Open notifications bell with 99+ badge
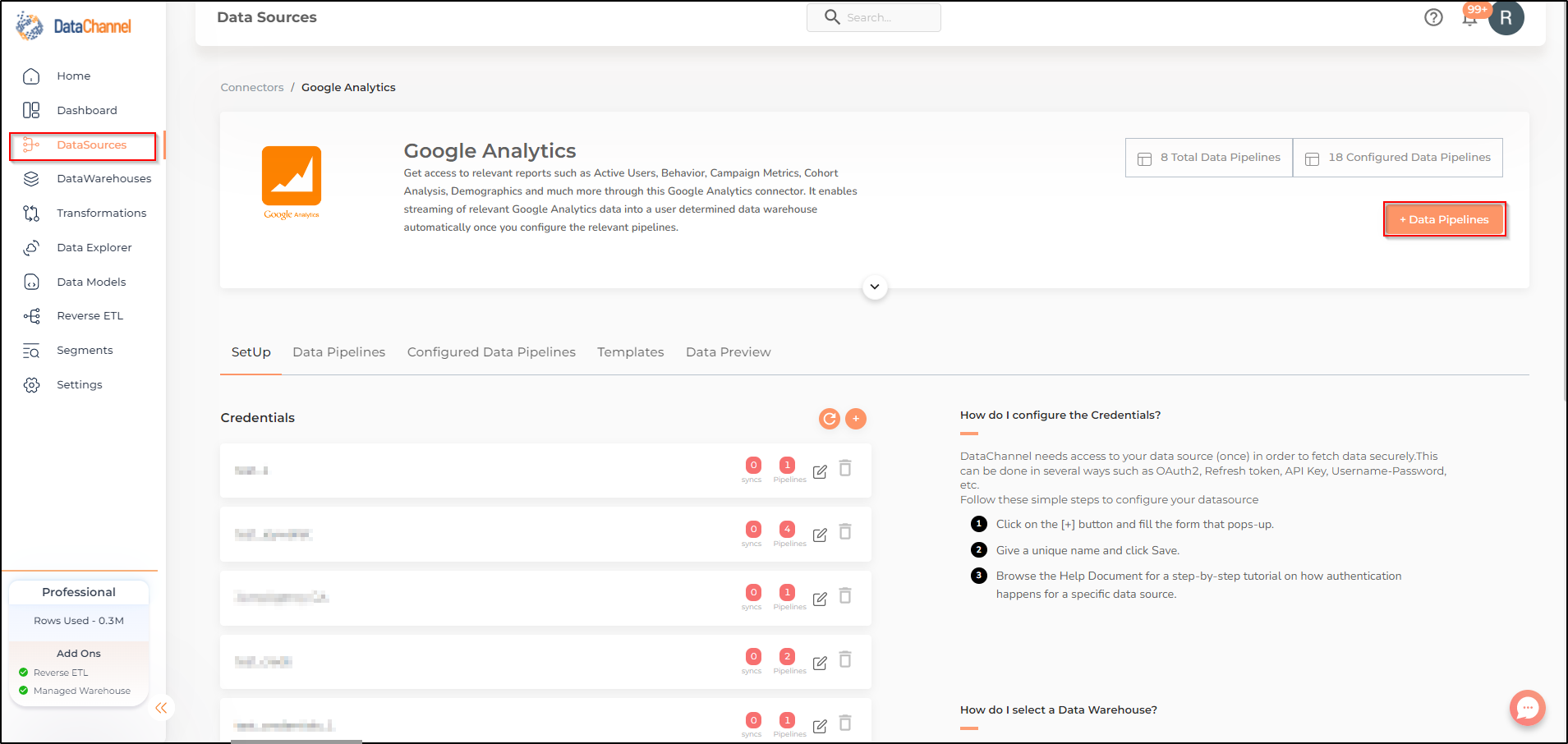This screenshot has width=1568, height=744. pos(1470,17)
